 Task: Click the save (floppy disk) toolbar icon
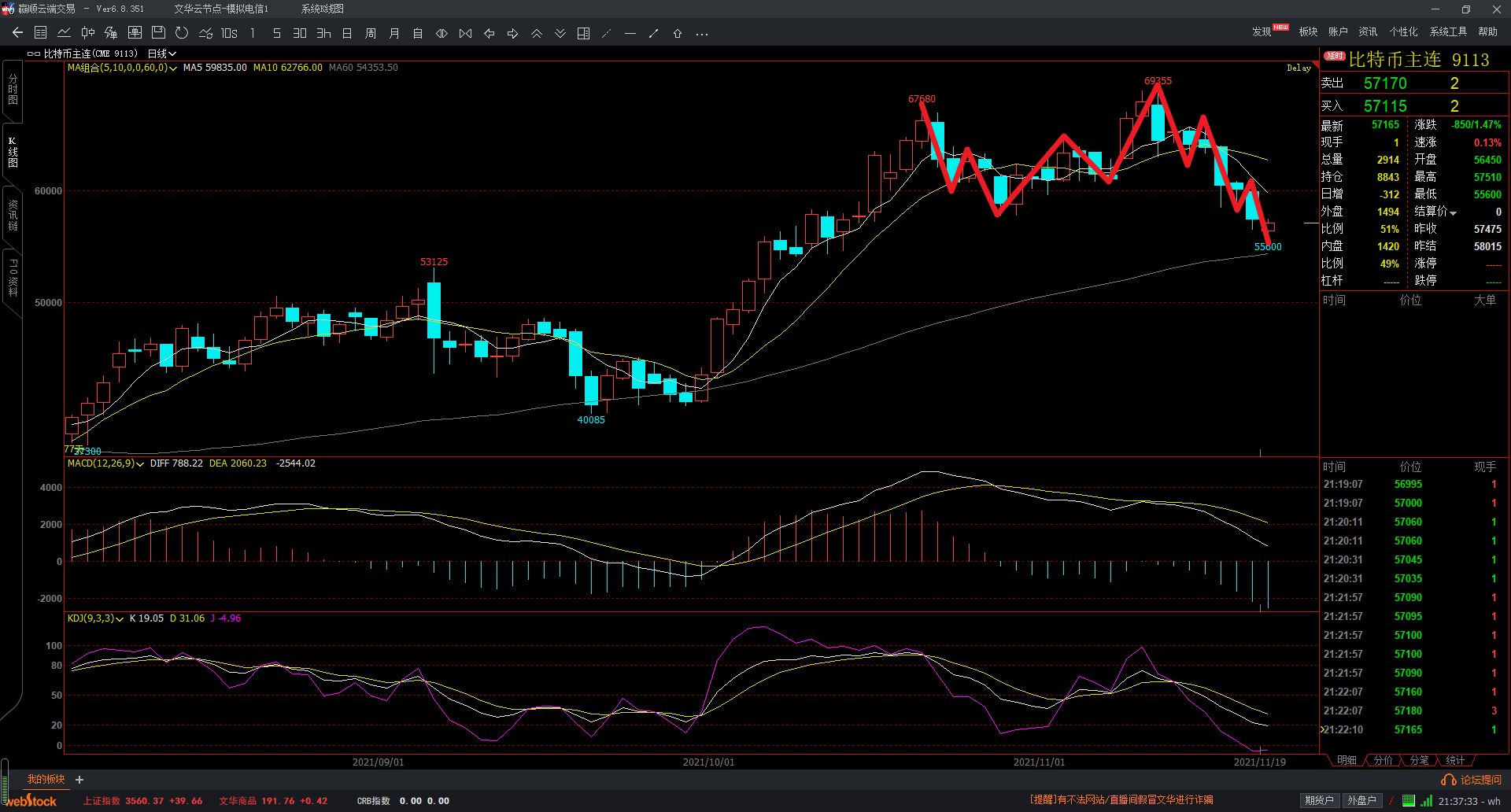tap(158, 33)
